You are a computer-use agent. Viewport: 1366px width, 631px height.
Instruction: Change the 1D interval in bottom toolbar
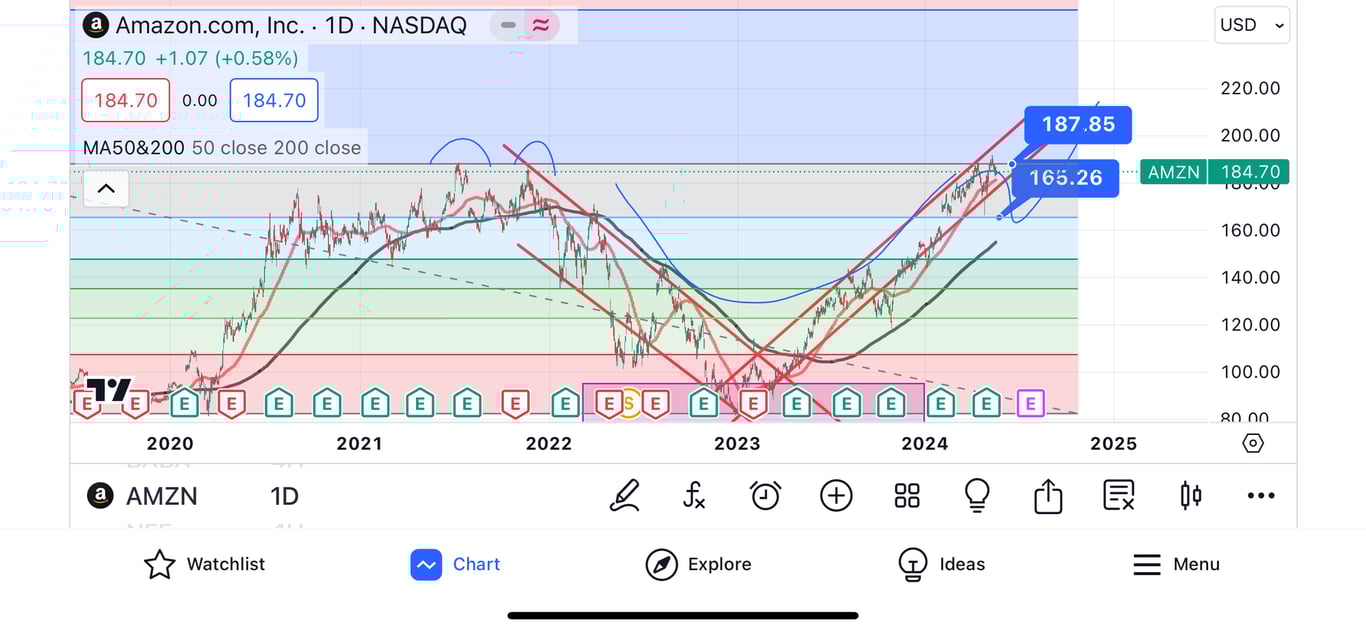(284, 496)
